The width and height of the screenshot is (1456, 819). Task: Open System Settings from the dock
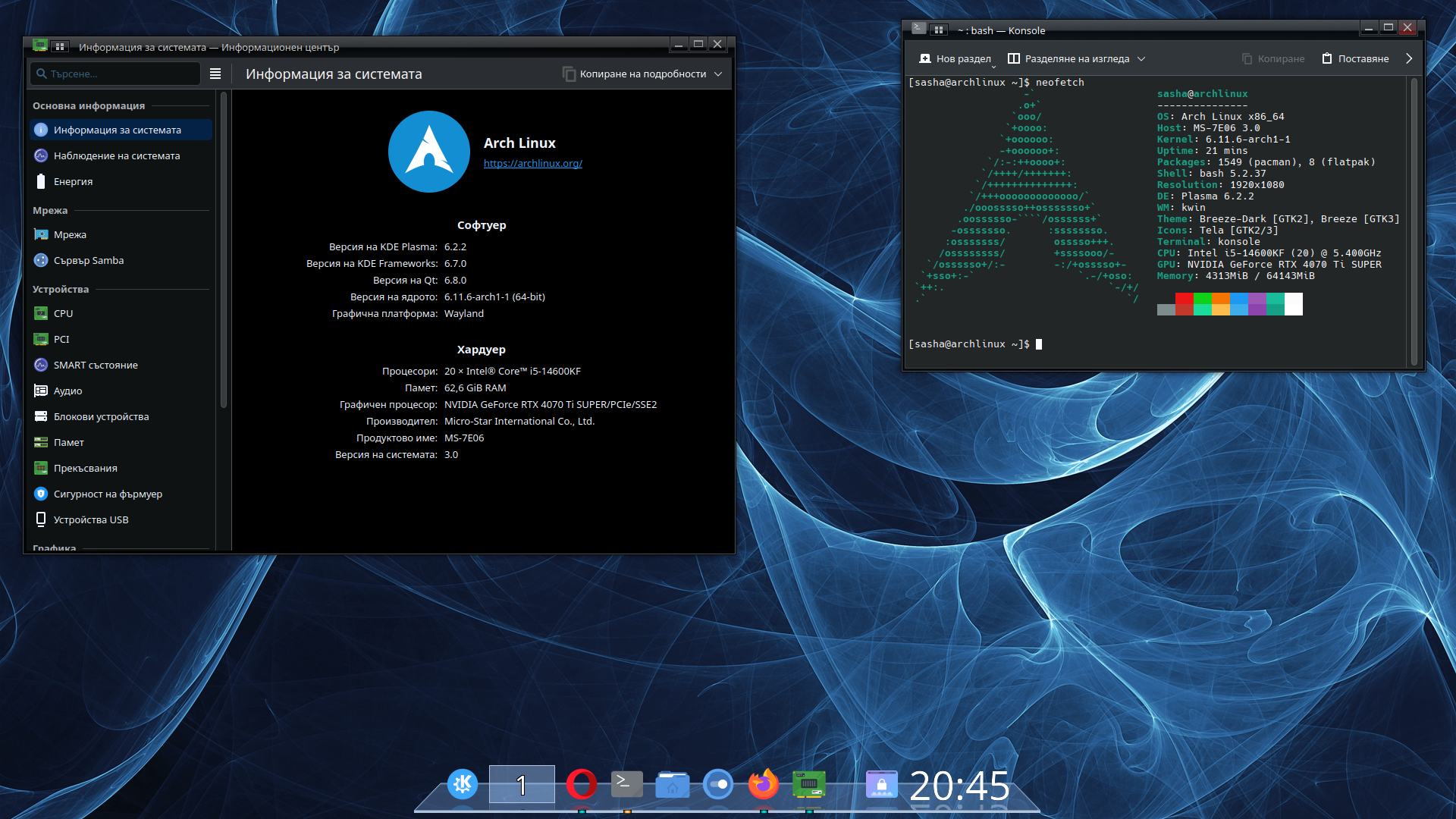tap(718, 784)
